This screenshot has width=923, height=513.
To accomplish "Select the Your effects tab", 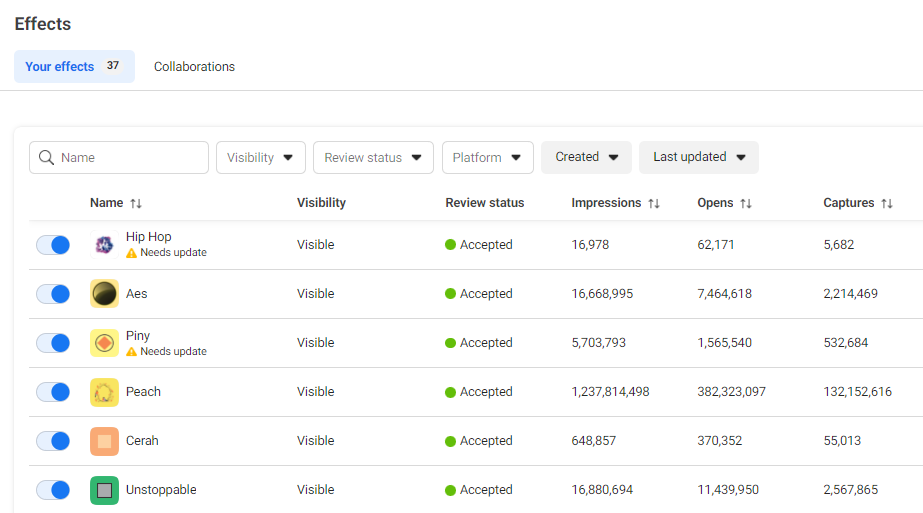I will click(73, 67).
